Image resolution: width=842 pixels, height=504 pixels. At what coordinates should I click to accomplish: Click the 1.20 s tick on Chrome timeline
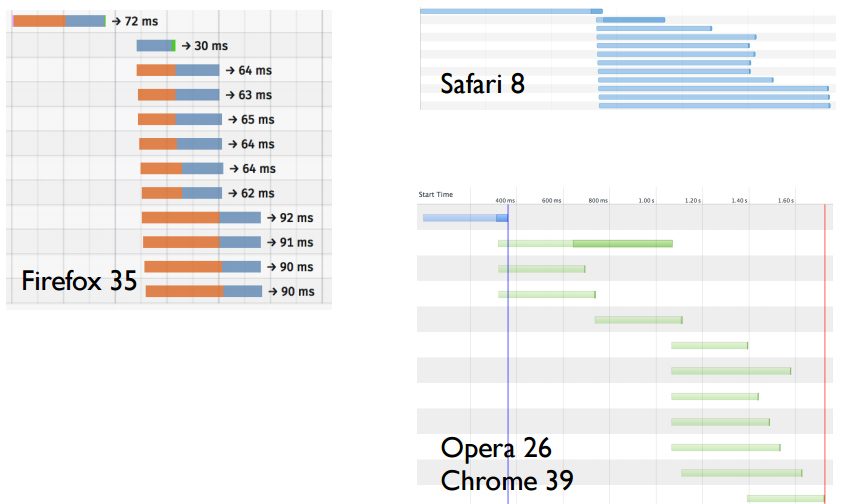tap(693, 200)
